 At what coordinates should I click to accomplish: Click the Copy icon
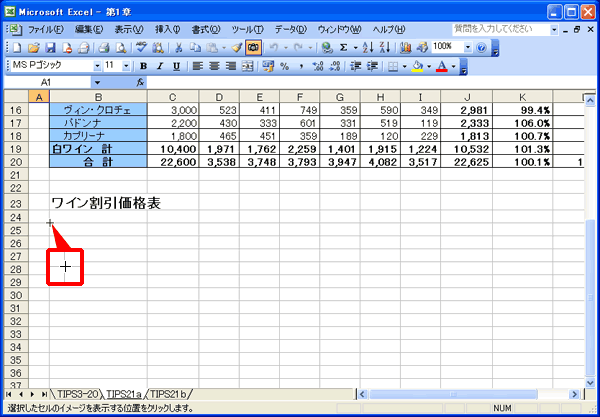(196, 47)
